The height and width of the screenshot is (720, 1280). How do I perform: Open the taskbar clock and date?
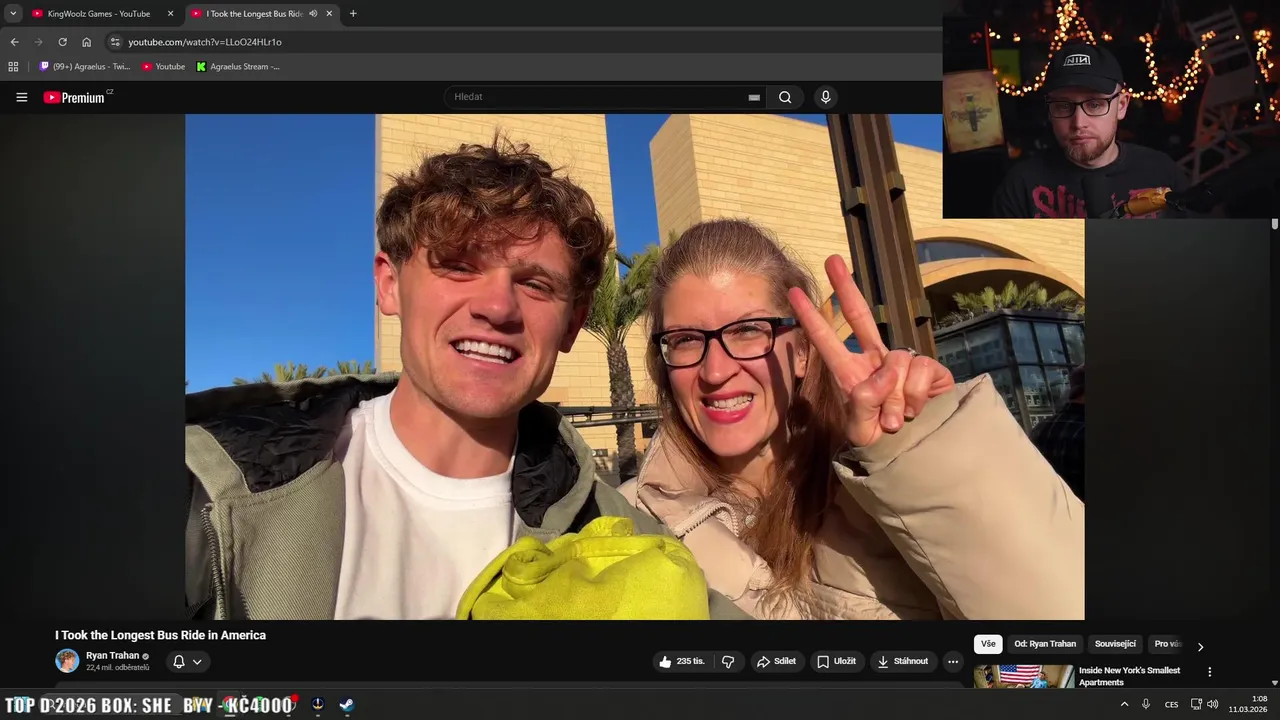(1249, 704)
